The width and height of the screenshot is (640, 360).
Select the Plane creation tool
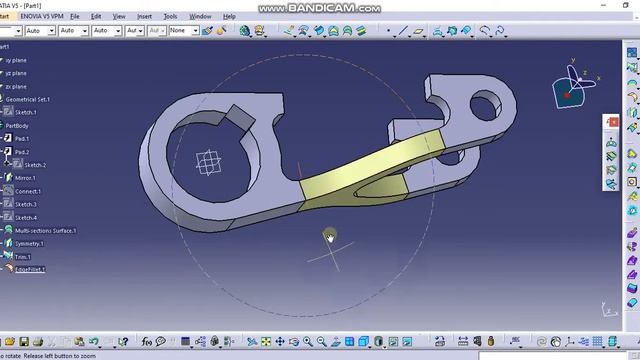pos(418,31)
